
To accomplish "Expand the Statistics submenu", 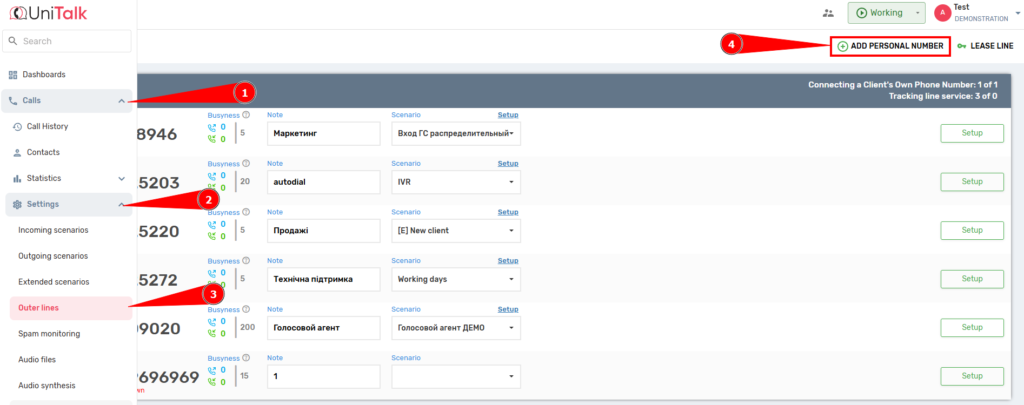I will (x=121, y=179).
